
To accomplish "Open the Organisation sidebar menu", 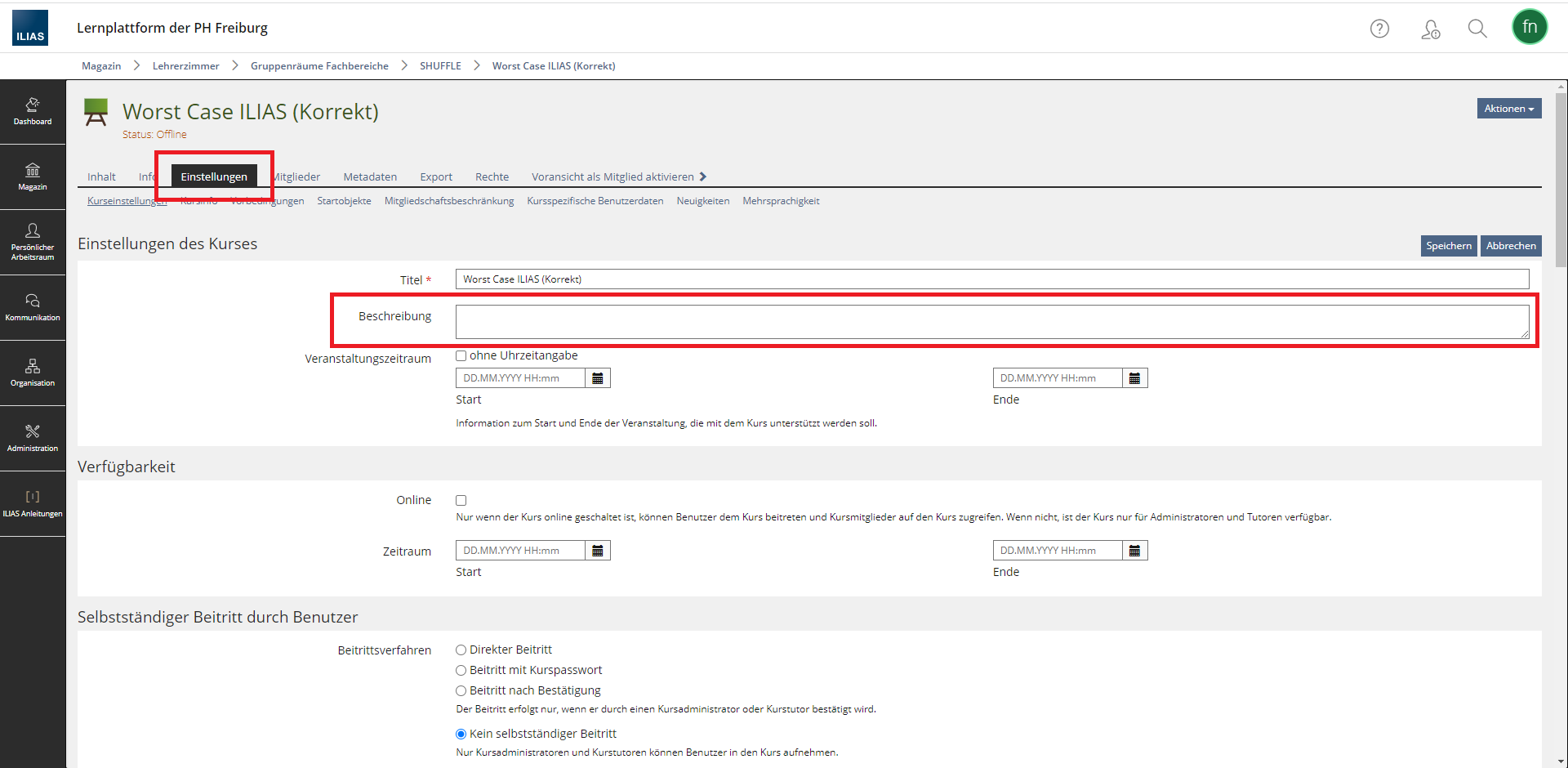I will 33,373.
